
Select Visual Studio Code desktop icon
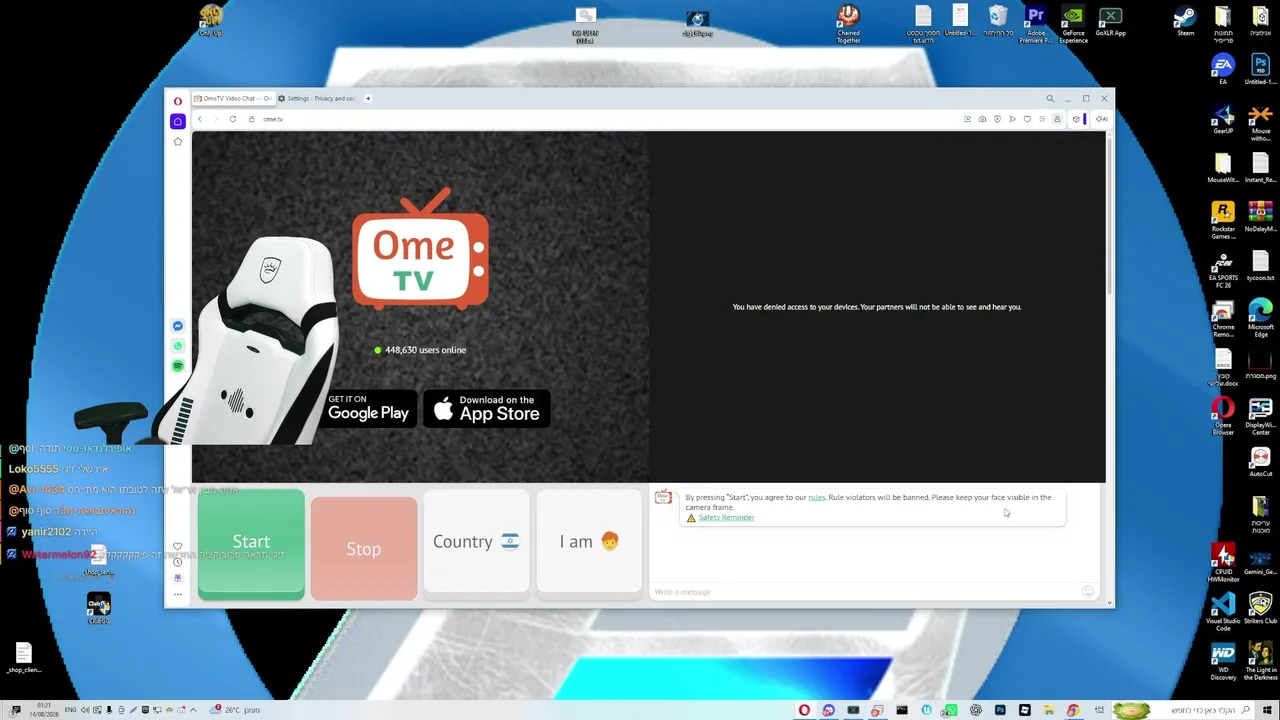point(1223,611)
